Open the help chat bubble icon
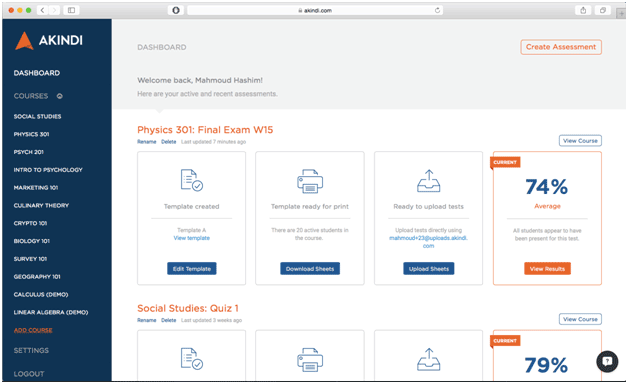The height and width of the screenshot is (384, 628). tap(607, 361)
